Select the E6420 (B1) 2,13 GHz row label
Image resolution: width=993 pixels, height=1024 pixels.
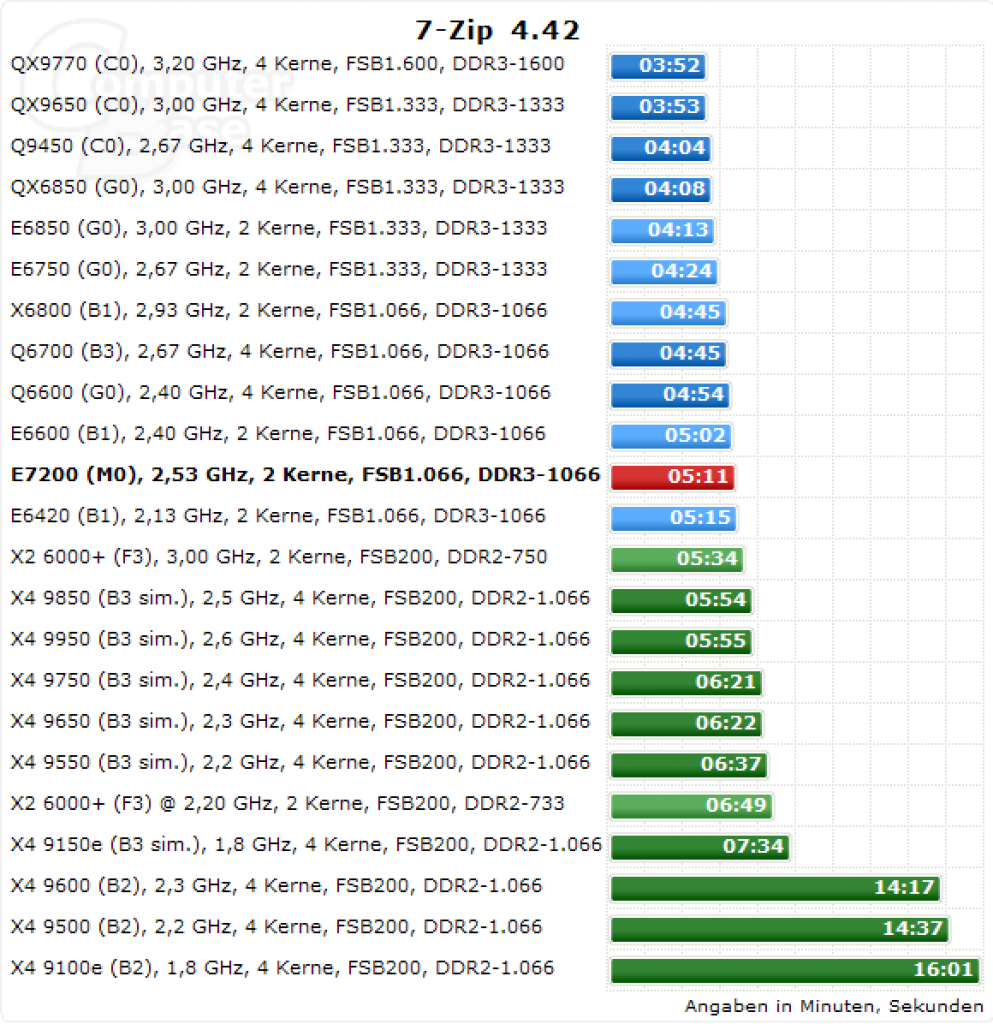coord(278,517)
